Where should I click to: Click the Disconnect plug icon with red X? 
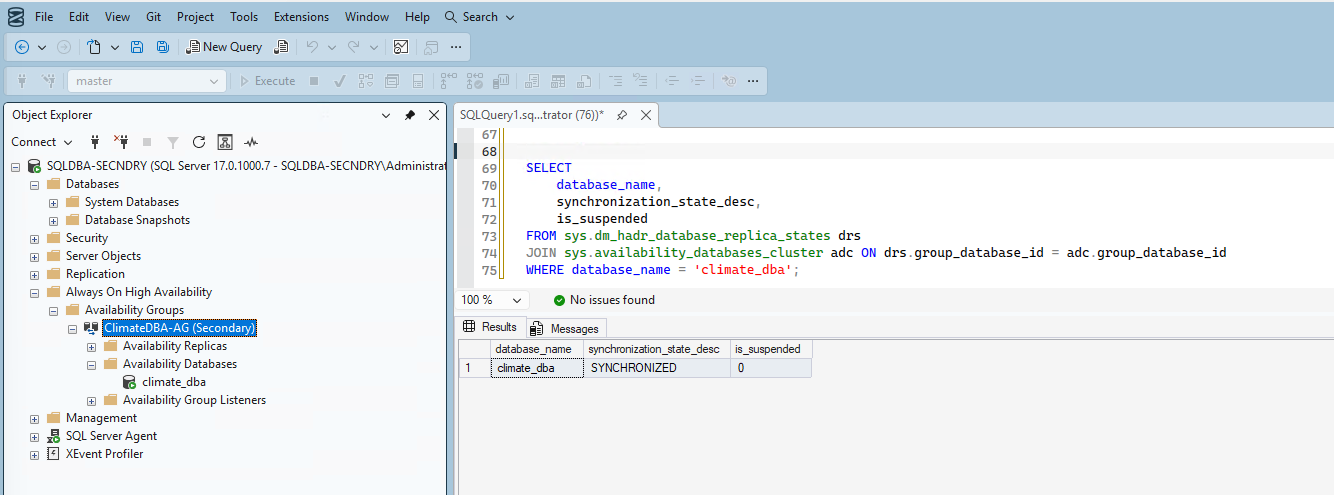pos(121,142)
